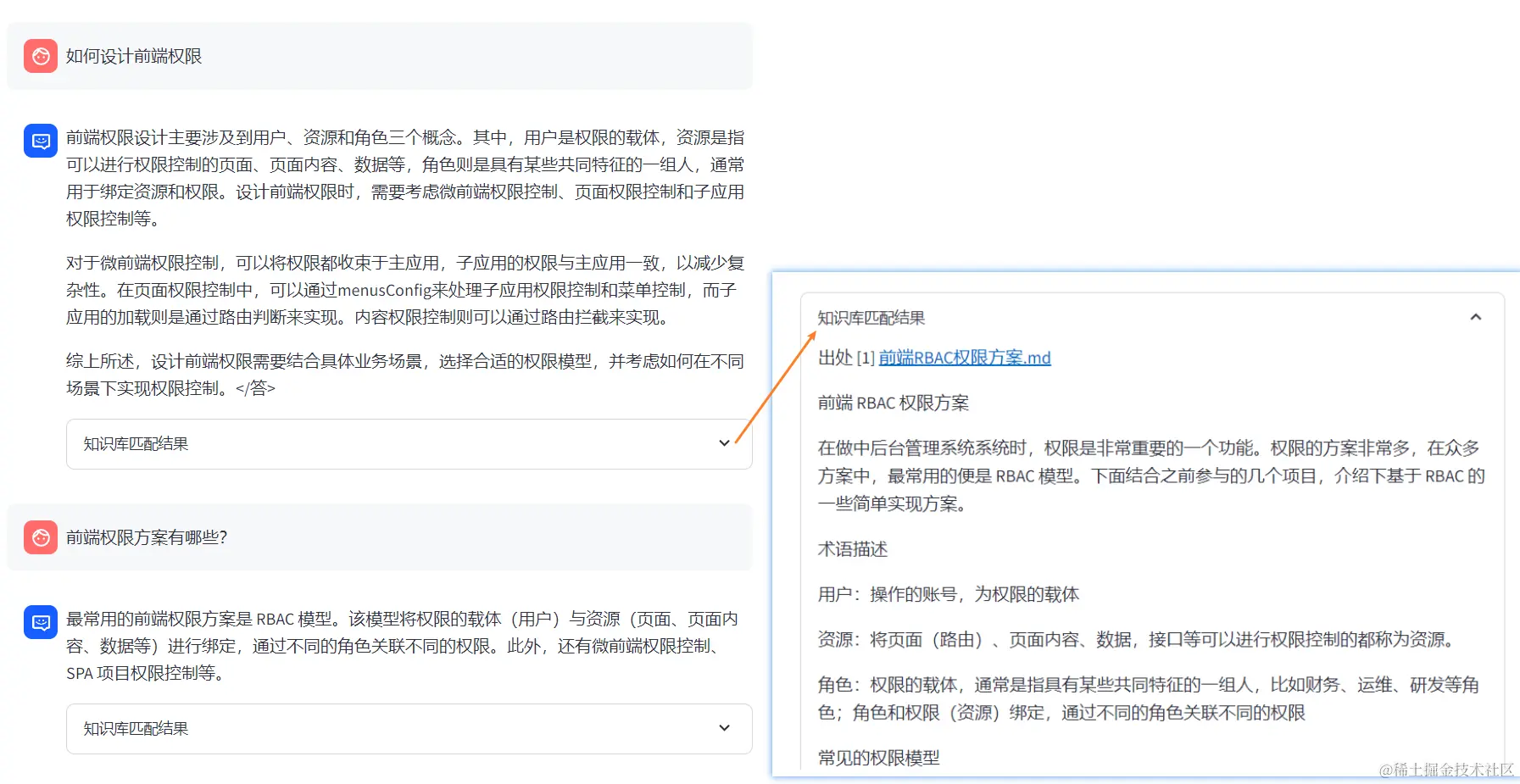Expand 知识库匹配结果 under the second answer
Viewport: 1520px width, 784px height.
(x=409, y=729)
